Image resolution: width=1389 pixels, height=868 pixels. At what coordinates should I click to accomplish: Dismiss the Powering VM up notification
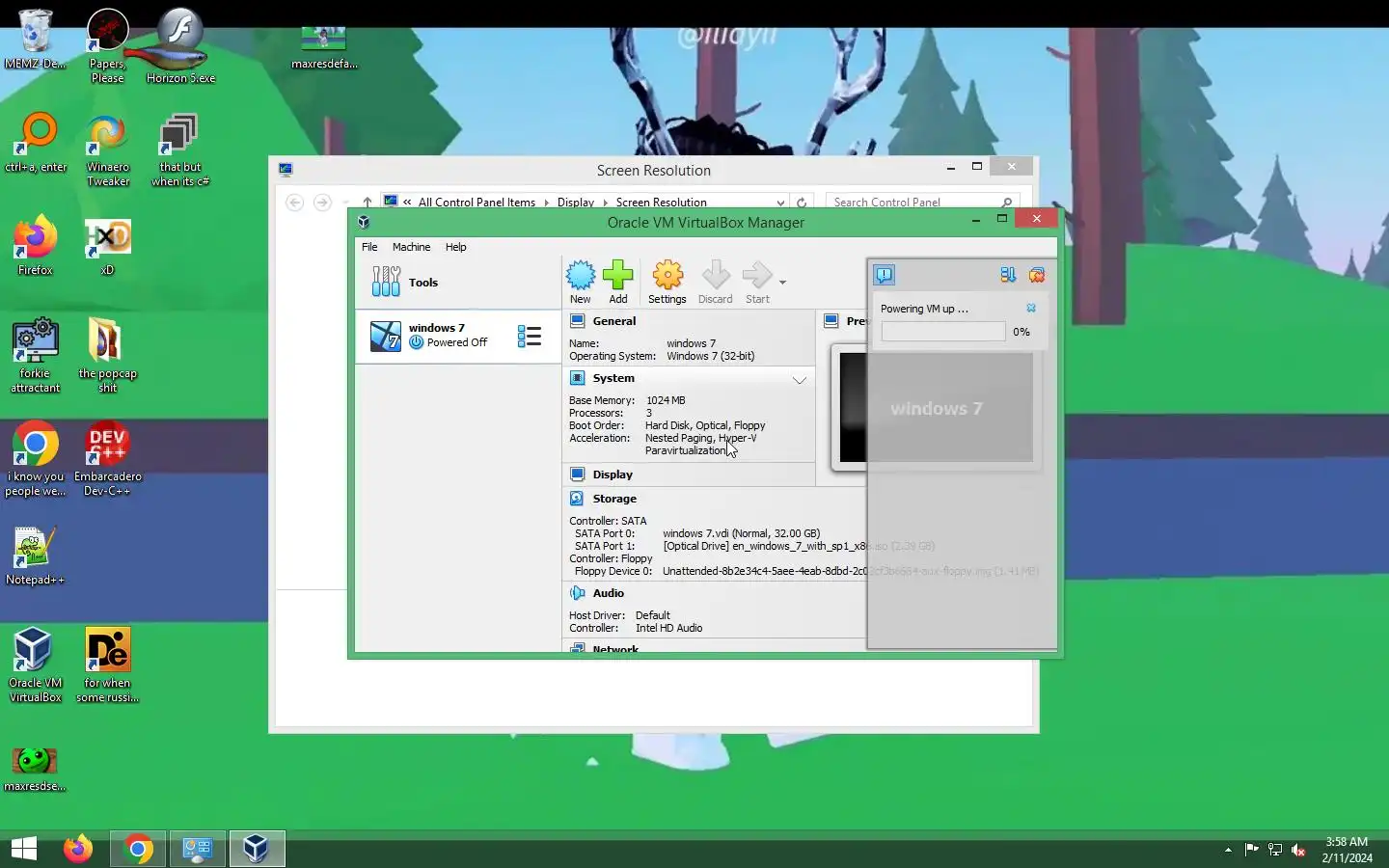[1031, 309]
